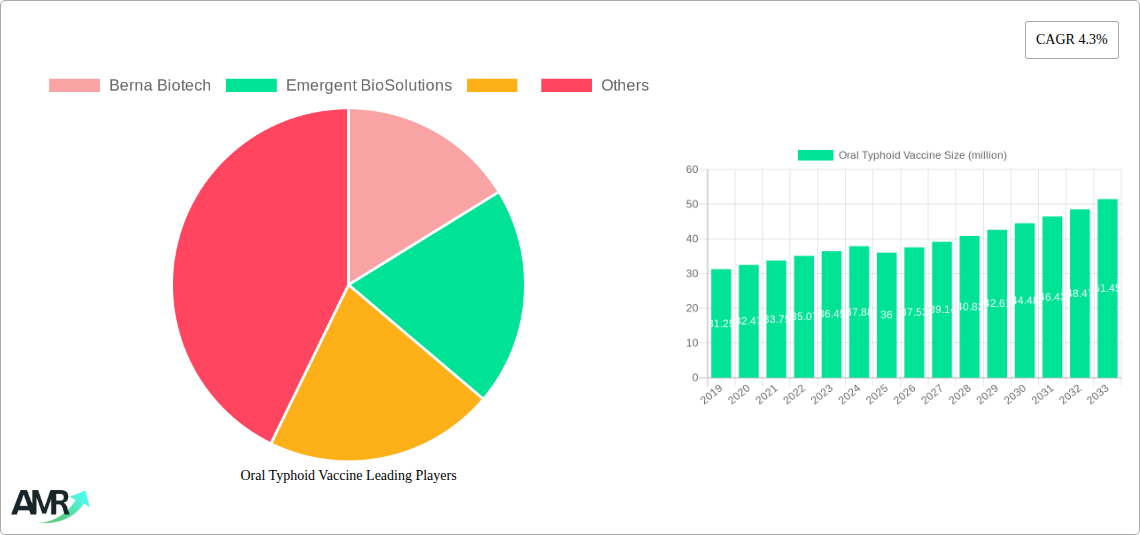Click the Oral Typhoid Vaccine Leading Players caption

point(348,476)
